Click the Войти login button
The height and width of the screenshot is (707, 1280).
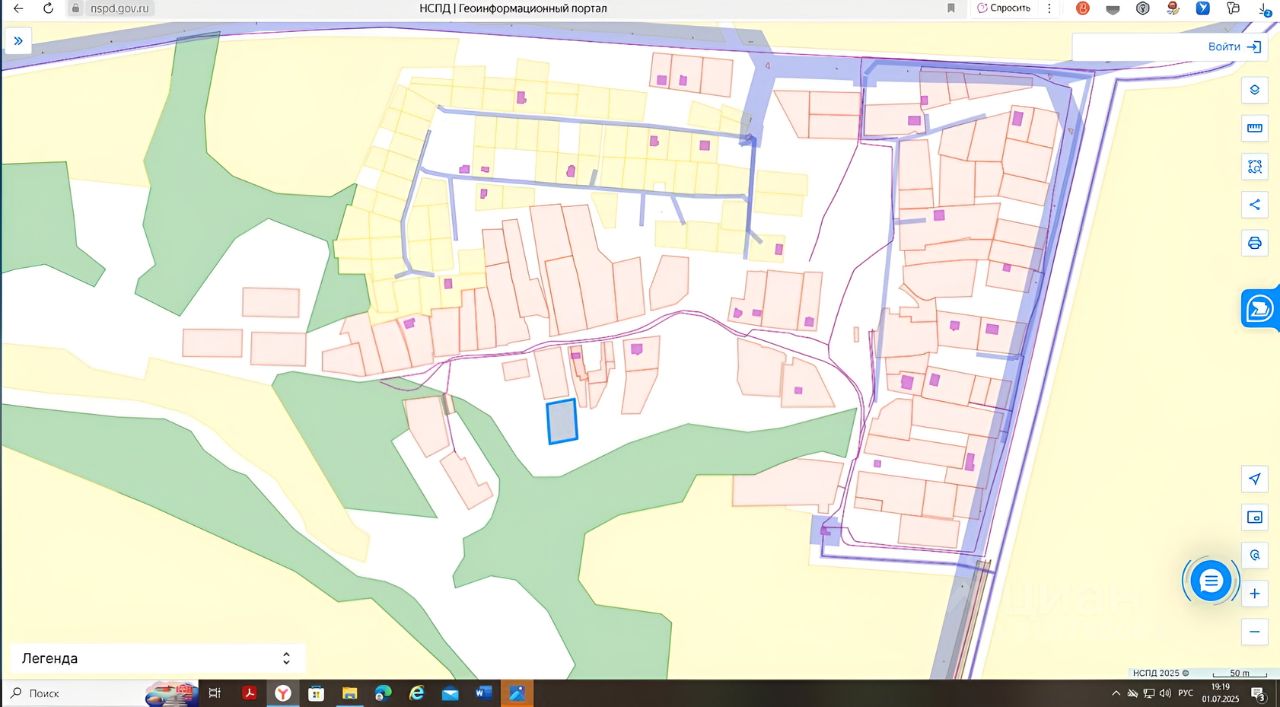(1237, 47)
